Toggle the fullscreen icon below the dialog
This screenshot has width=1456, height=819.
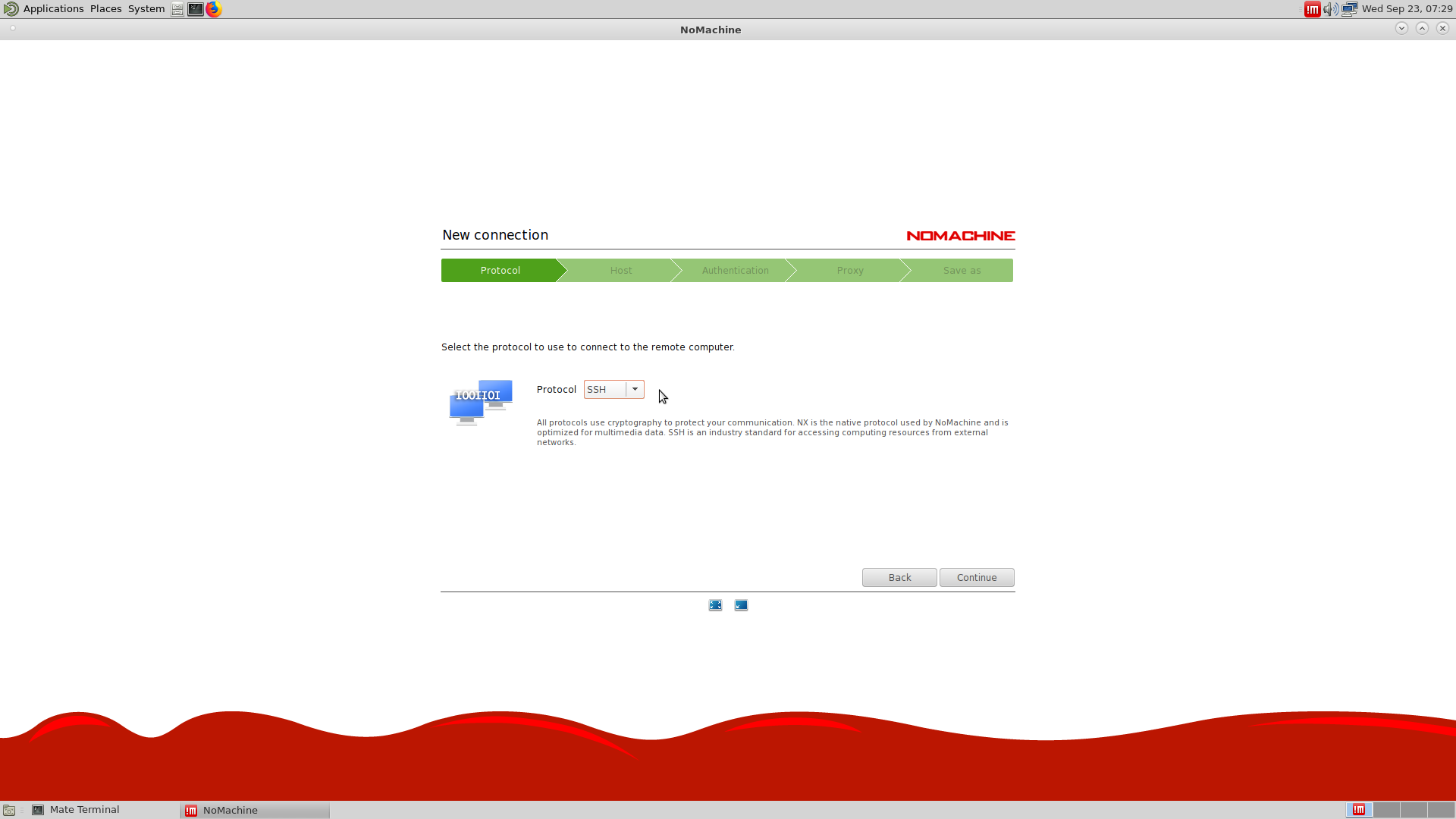click(x=715, y=605)
